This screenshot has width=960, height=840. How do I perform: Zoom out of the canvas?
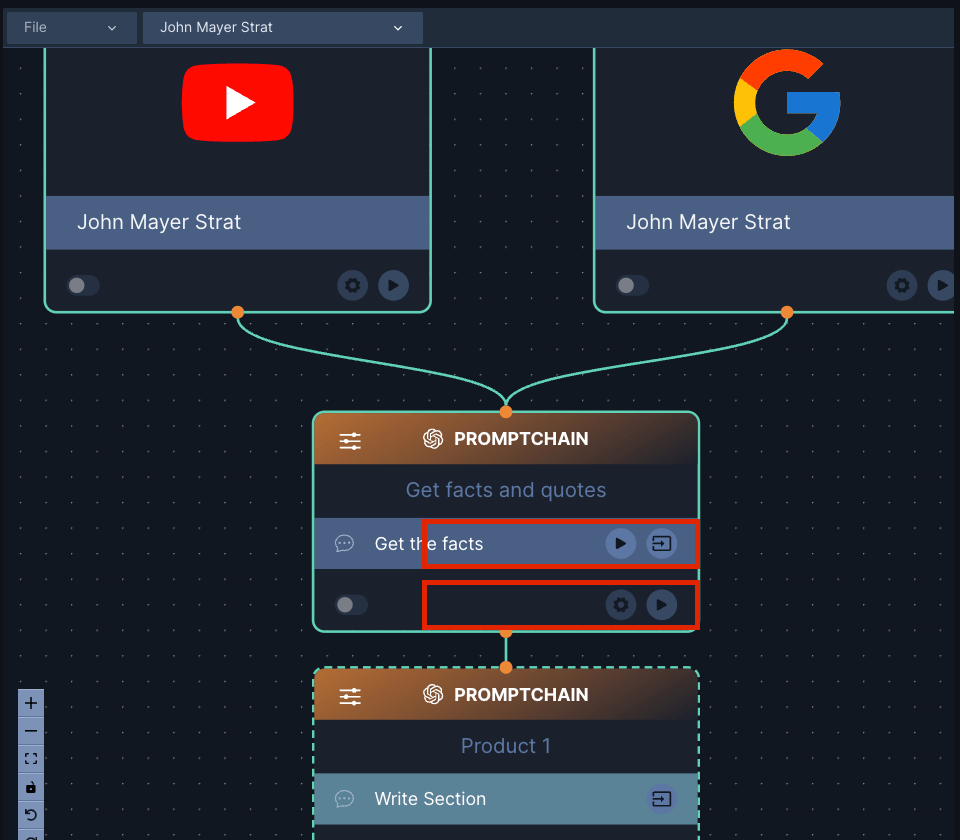coord(31,731)
